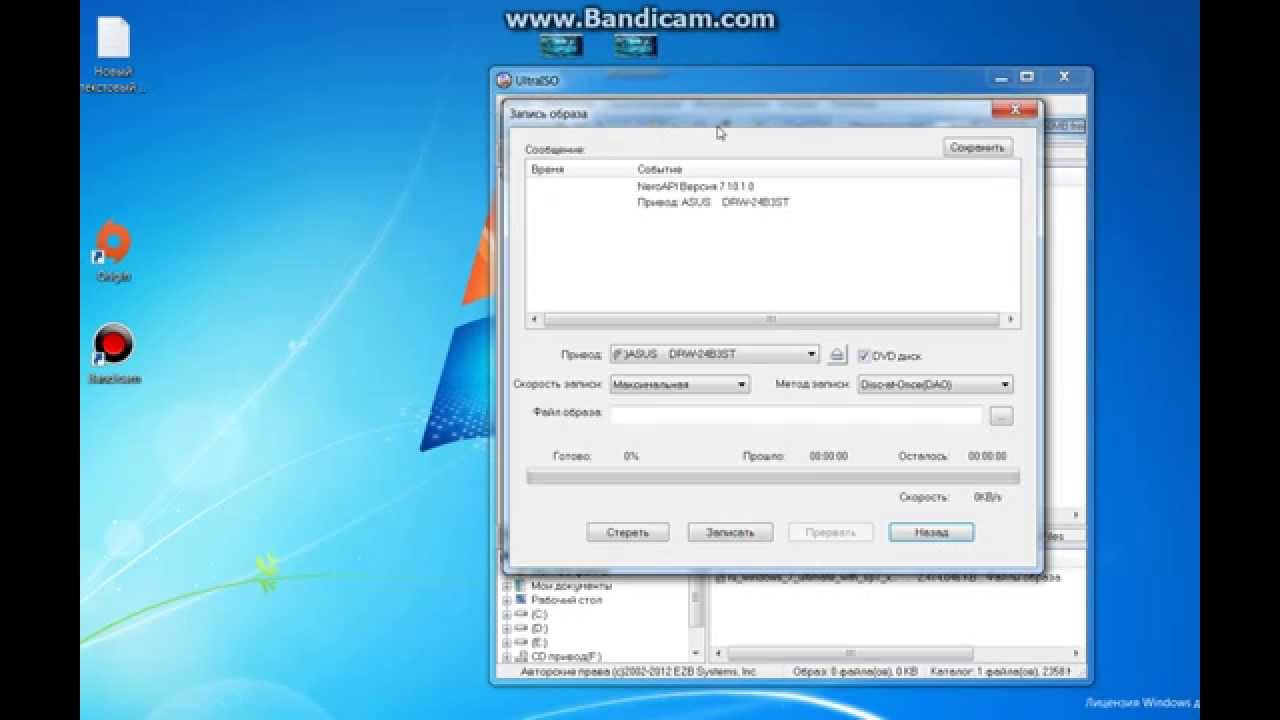Click the UltraISO logo in title bar

click(504, 79)
